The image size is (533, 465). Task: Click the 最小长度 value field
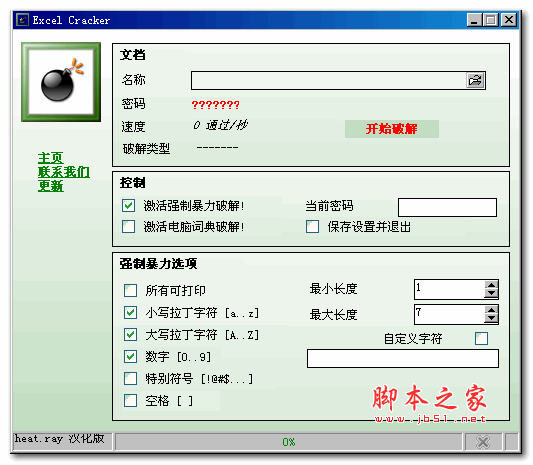[449, 289]
